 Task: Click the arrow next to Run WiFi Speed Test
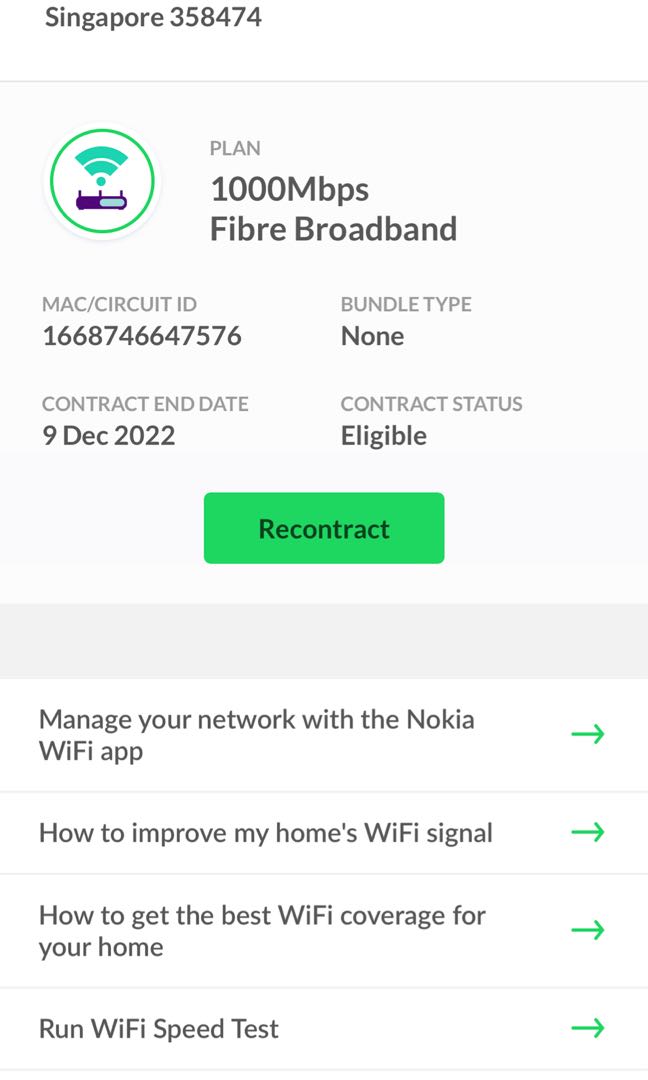point(589,1028)
